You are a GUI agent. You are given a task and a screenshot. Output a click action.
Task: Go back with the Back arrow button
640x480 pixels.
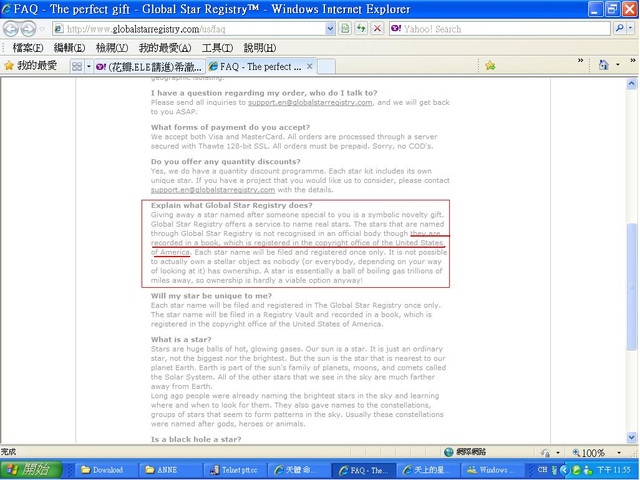click(x=11, y=29)
